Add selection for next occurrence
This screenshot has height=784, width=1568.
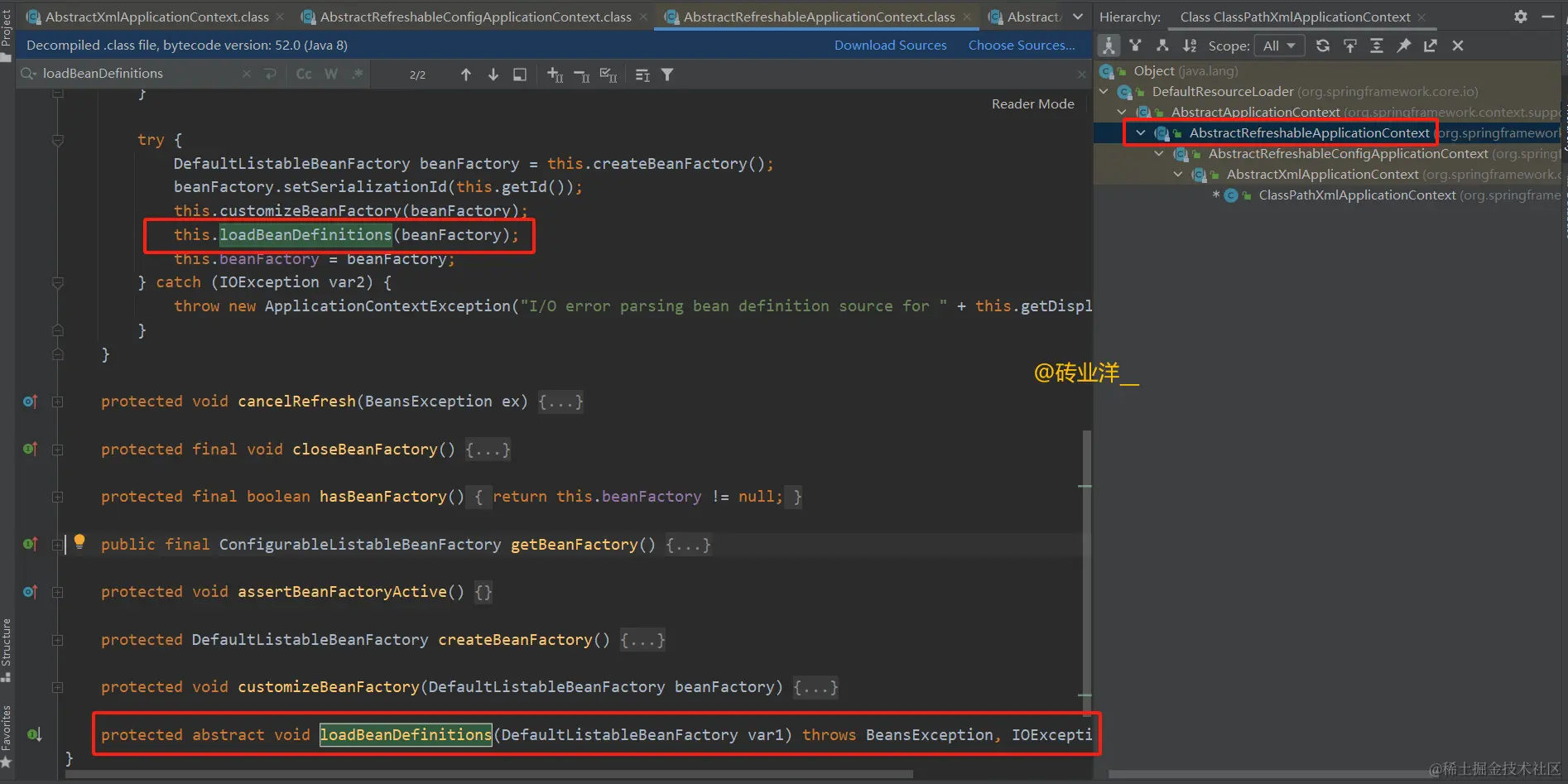click(556, 75)
